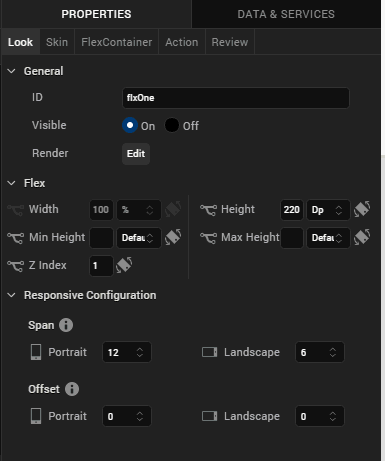Click the Render Edit button
This screenshot has height=461, width=385.
pyautogui.click(x=136, y=154)
